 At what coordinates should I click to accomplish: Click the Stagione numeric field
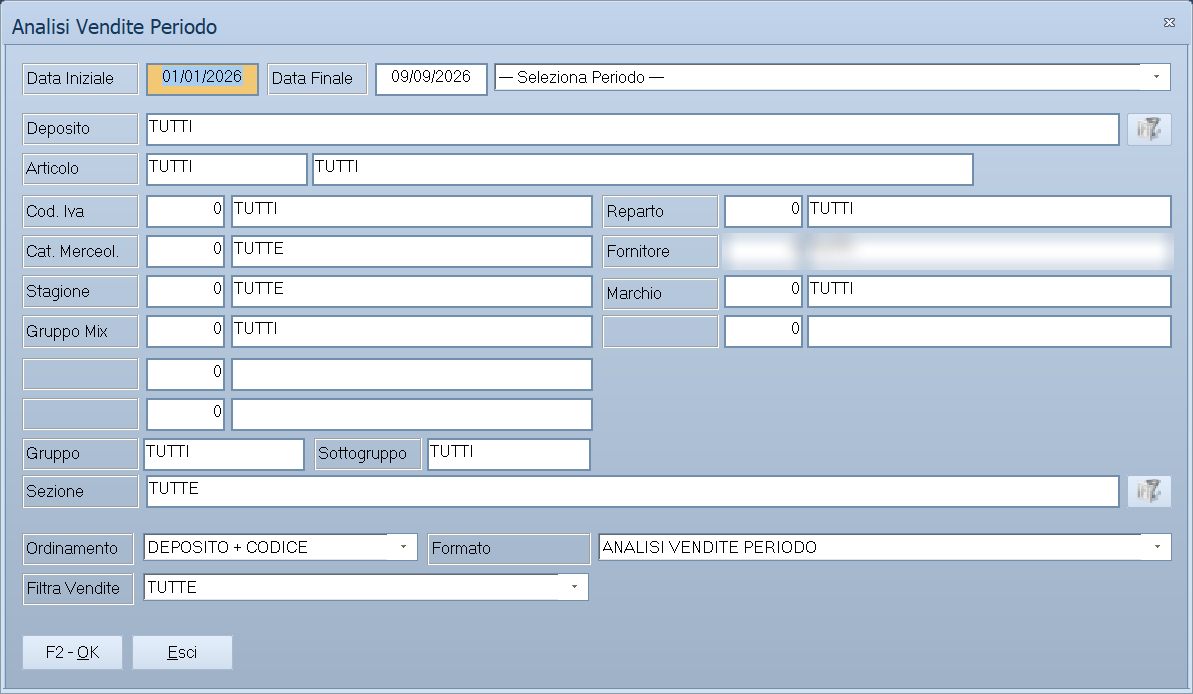[x=186, y=291]
